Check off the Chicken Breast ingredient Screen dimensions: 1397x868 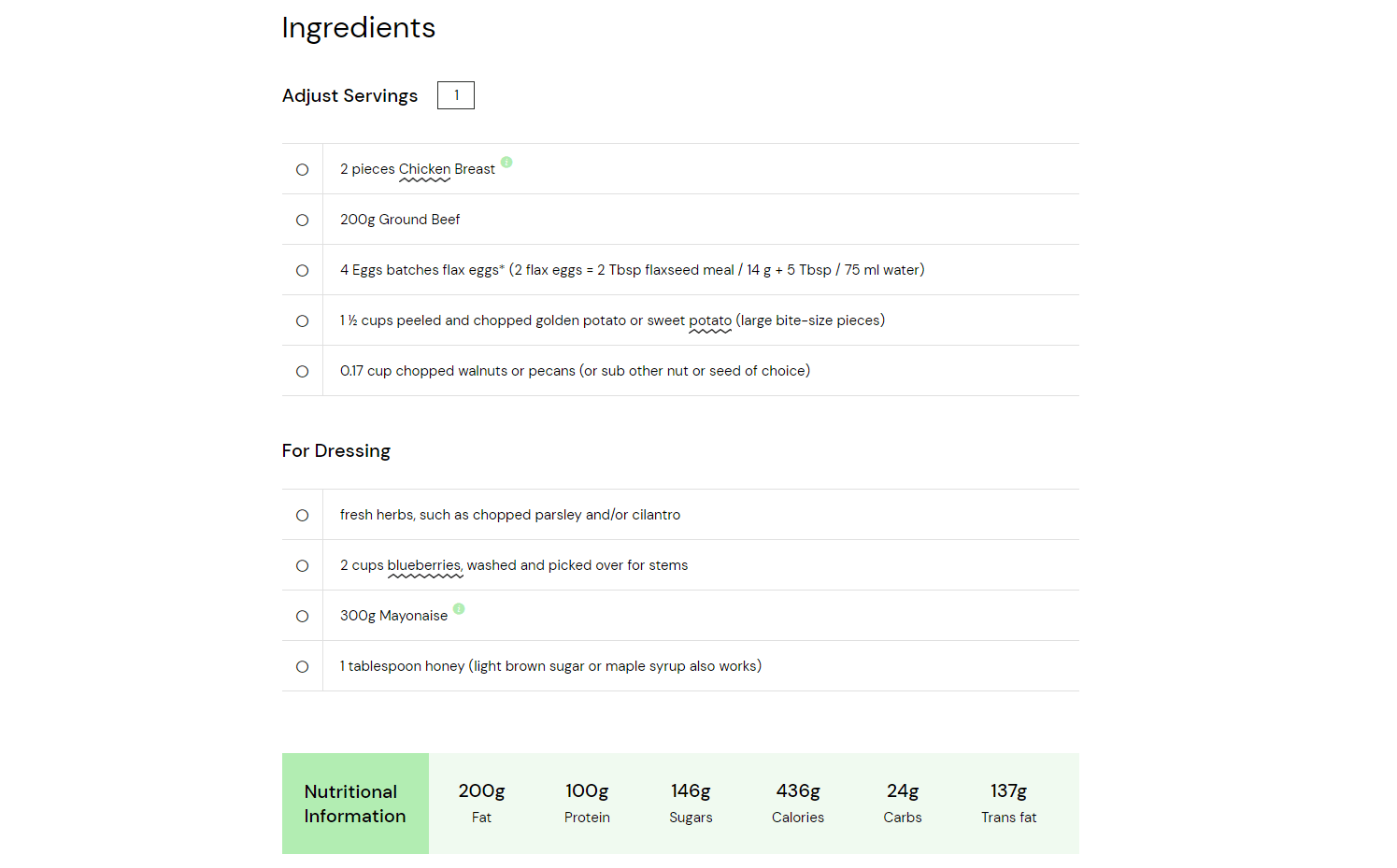302,169
